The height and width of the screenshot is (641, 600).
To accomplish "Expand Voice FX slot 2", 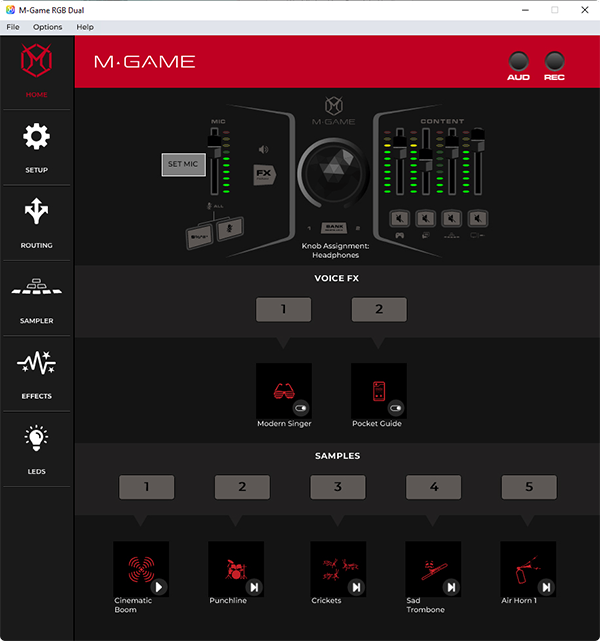I will pyautogui.click(x=379, y=310).
